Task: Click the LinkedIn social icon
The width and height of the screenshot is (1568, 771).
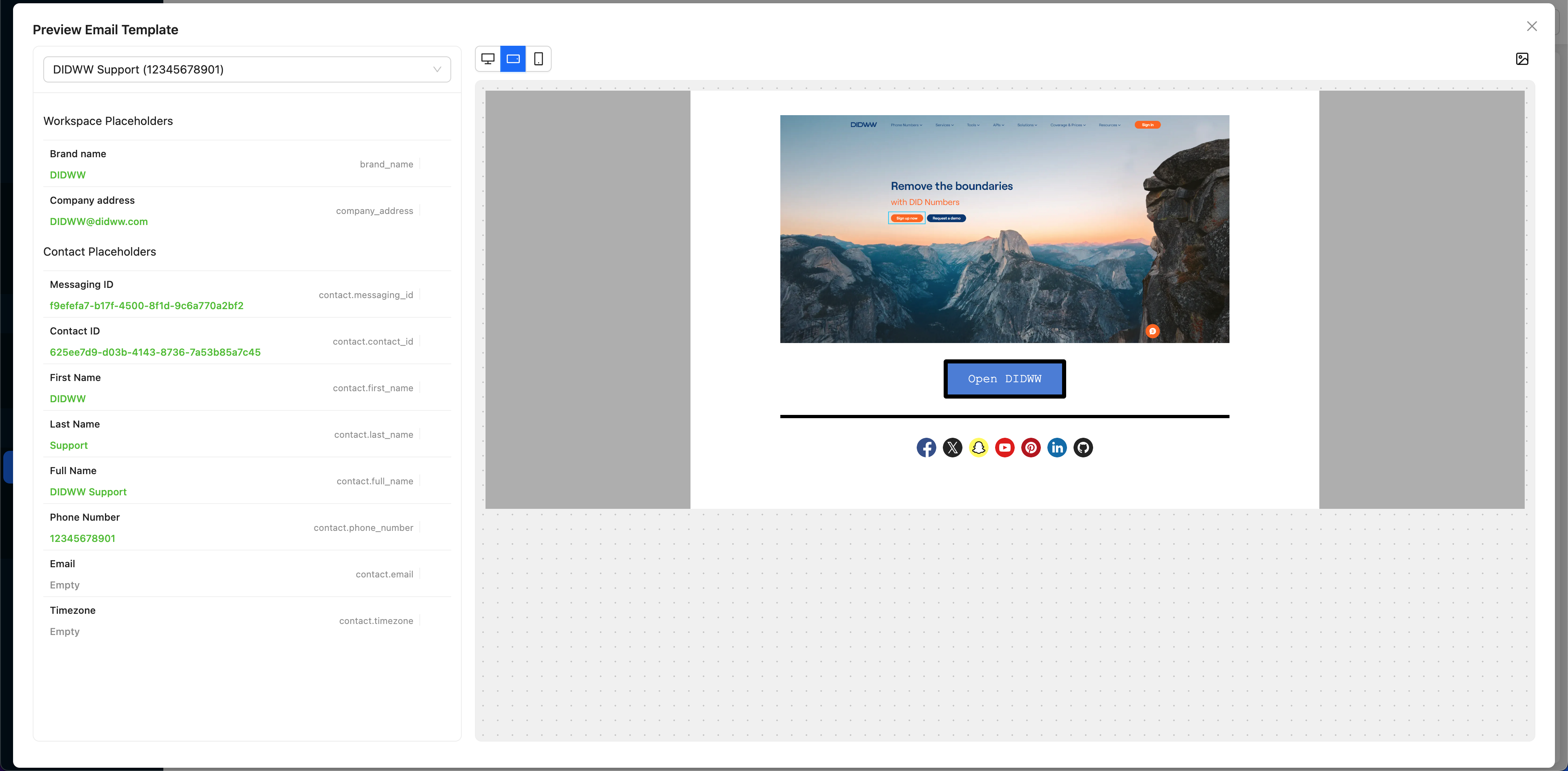Action: click(x=1057, y=448)
